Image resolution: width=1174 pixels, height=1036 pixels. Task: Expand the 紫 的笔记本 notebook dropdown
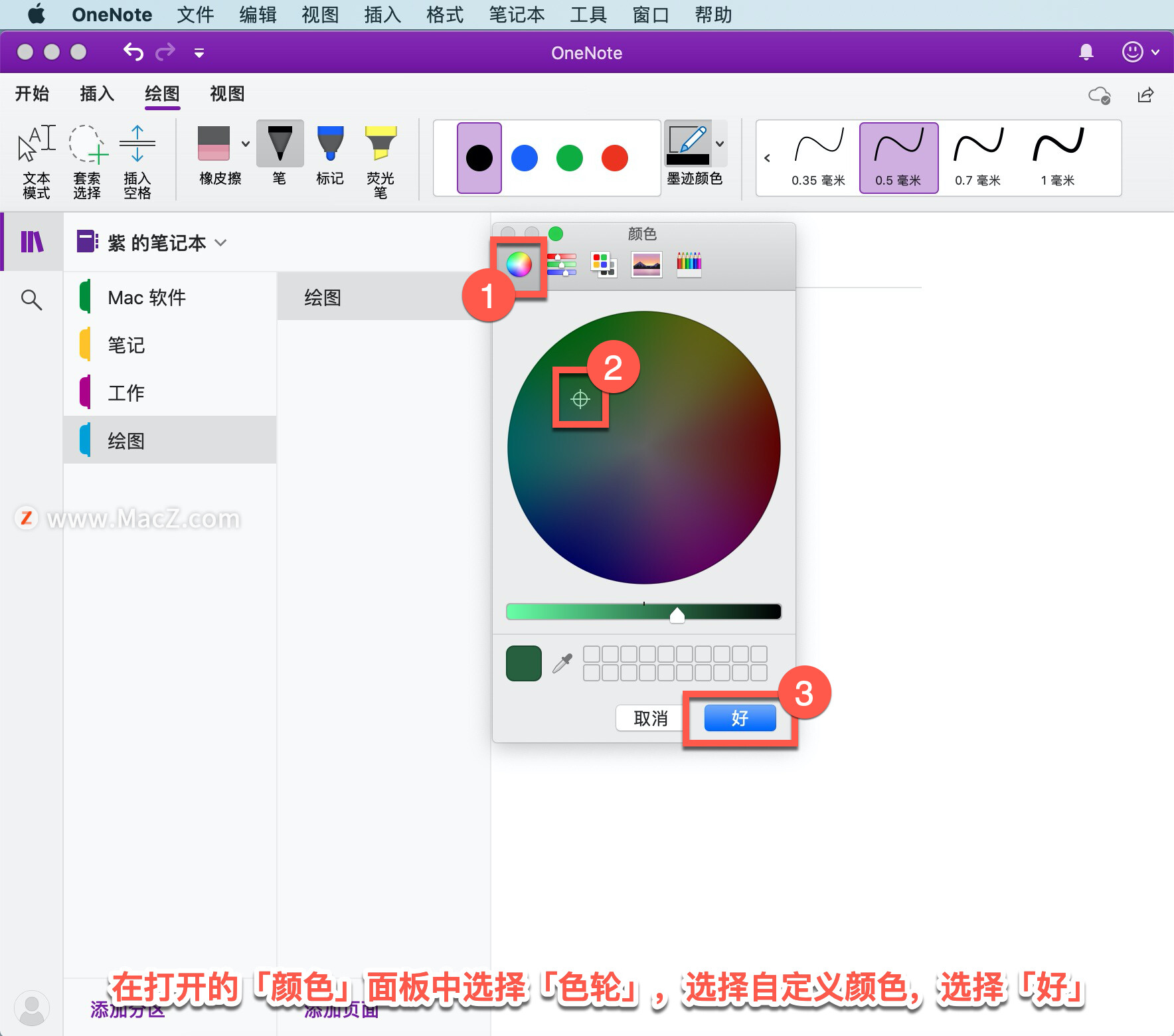point(221,243)
